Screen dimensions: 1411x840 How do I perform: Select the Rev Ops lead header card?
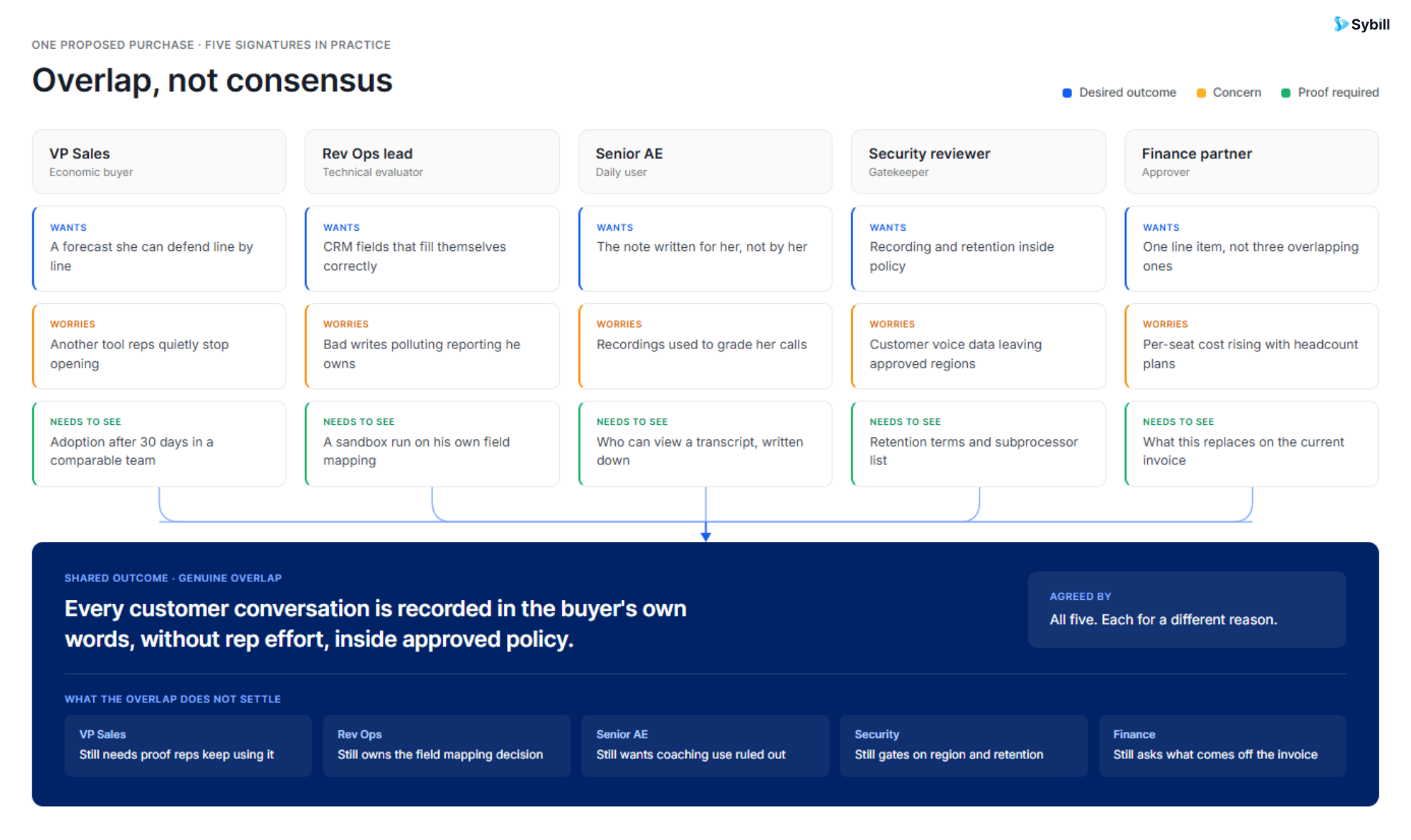(432, 162)
